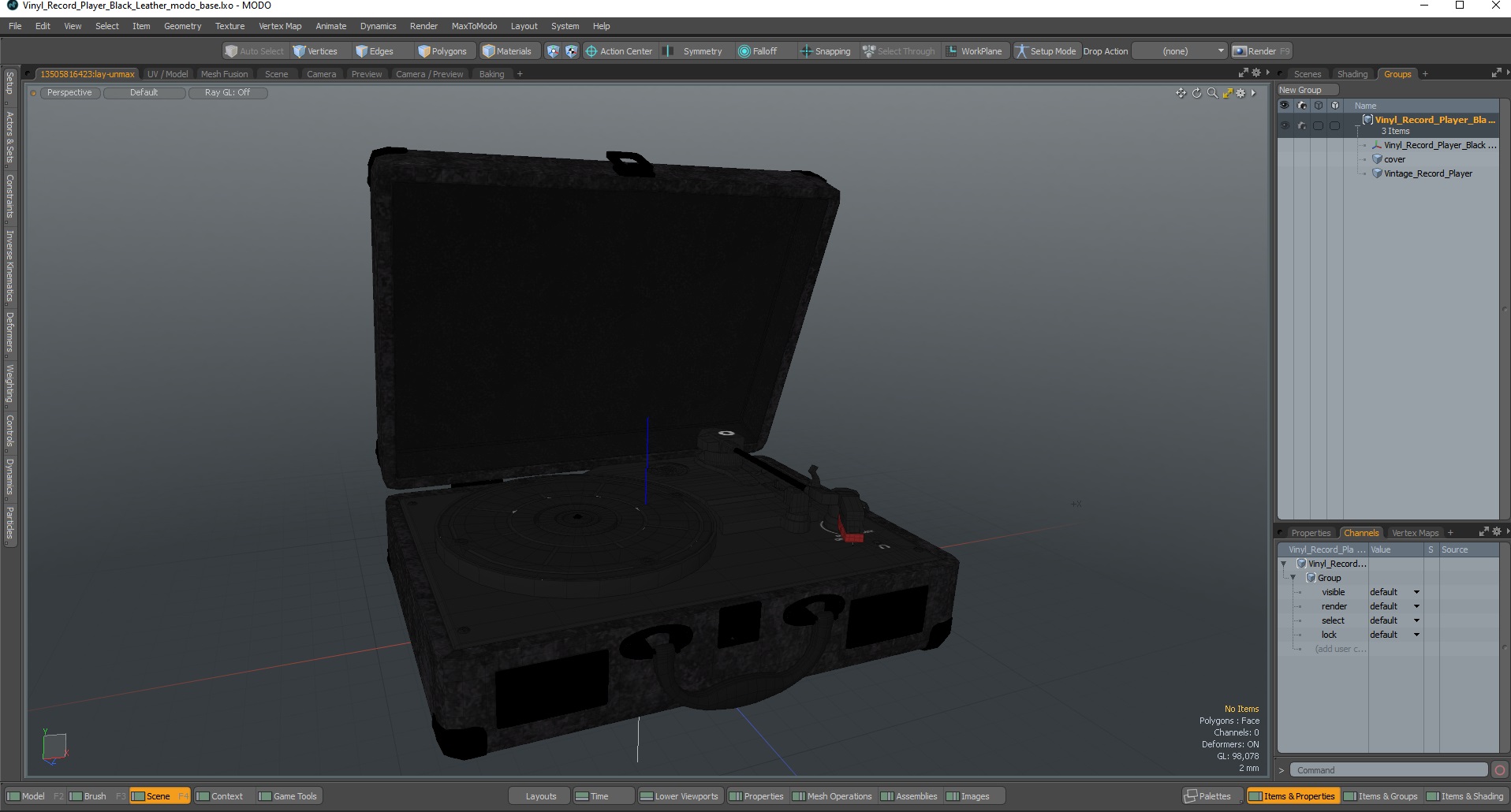Open the lock channel default dropdown

click(1394, 635)
